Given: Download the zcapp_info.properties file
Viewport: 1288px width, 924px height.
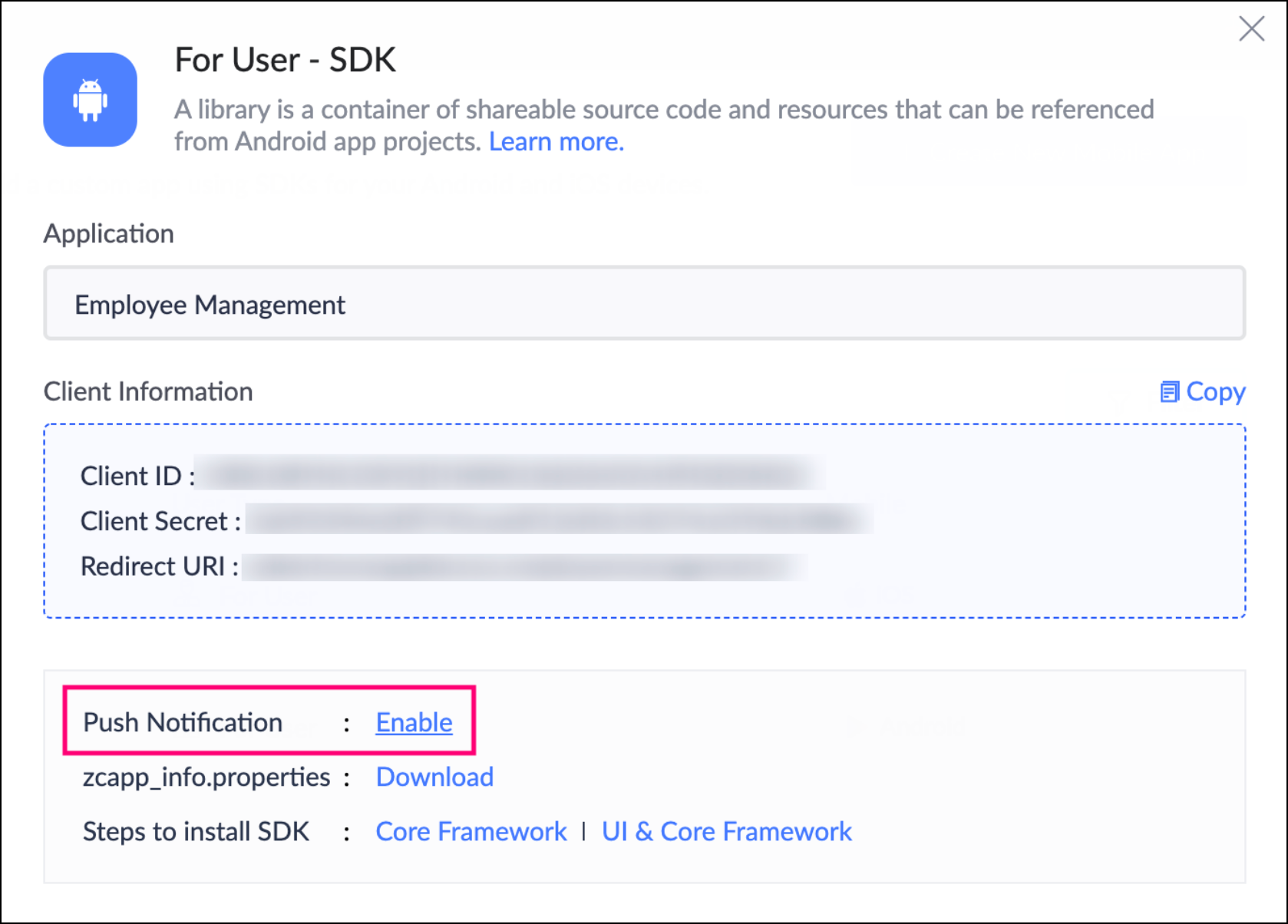Looking at the screenshot, I should pos(434,777).
